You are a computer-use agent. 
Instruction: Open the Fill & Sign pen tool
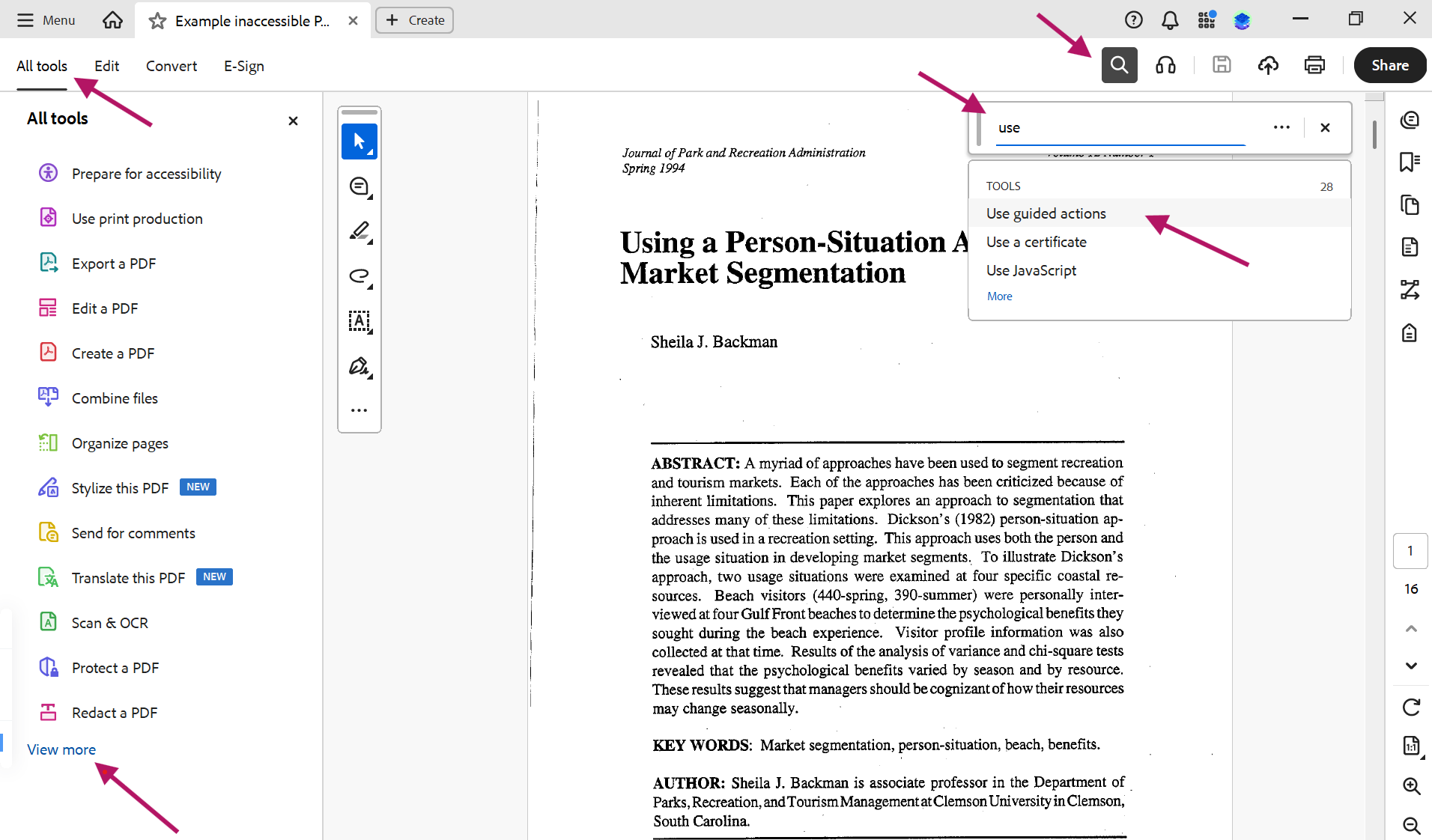point(359,366)
